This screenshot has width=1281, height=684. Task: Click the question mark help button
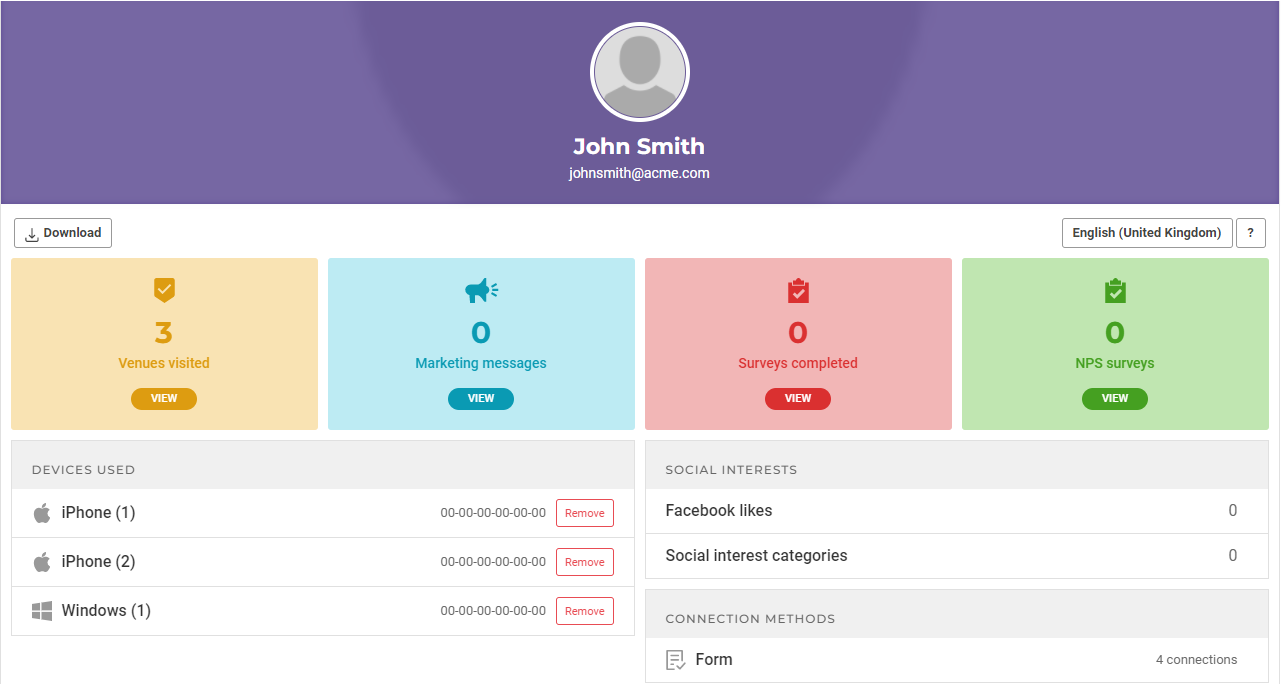(x=1250, y=233)
